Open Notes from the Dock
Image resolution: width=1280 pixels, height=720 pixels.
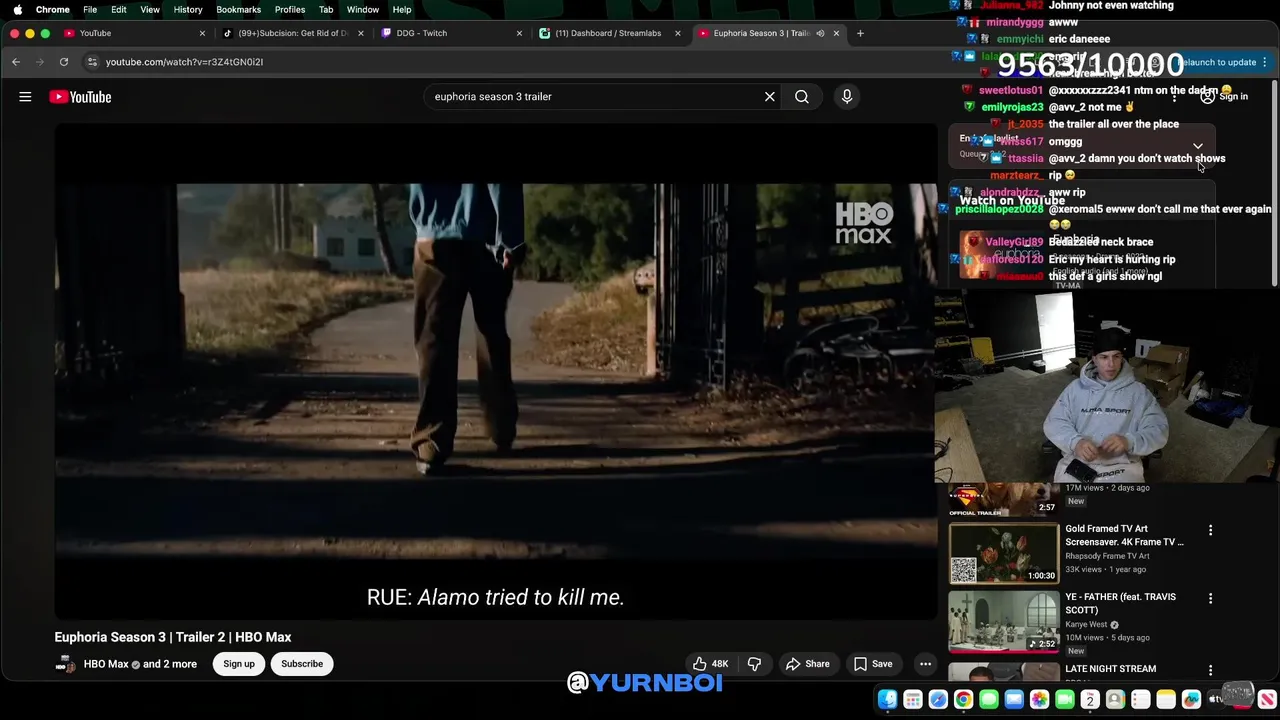tap(1166, 700)
